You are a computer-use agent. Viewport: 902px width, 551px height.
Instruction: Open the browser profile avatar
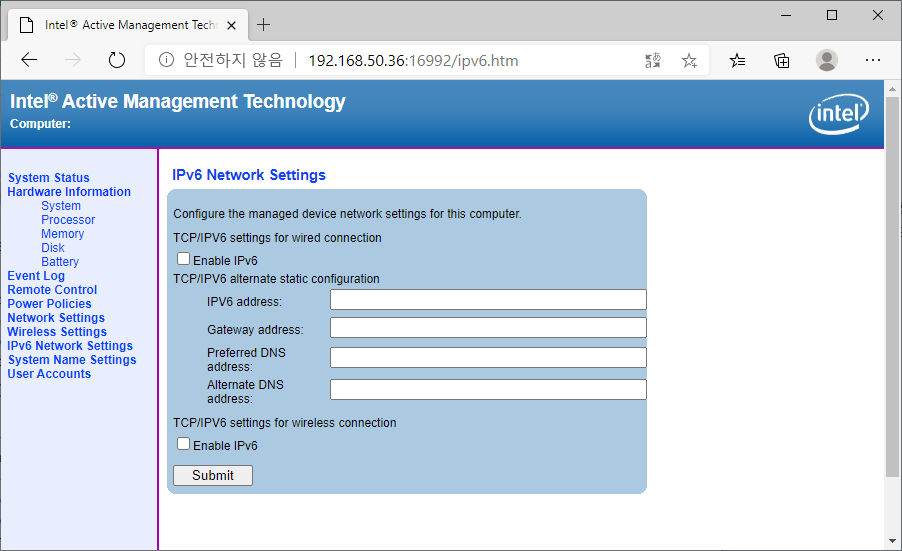(x=827, y=60)
